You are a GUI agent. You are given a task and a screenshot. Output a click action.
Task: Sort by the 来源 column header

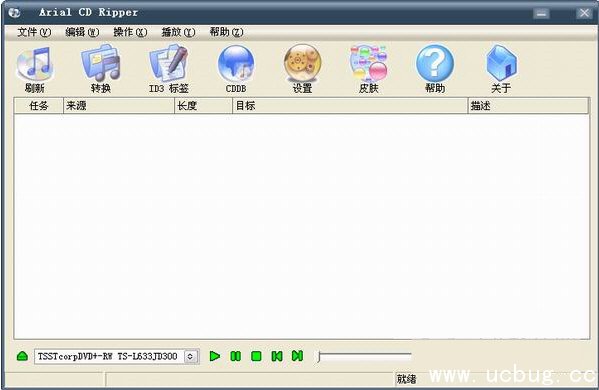(x=118, y=106)
